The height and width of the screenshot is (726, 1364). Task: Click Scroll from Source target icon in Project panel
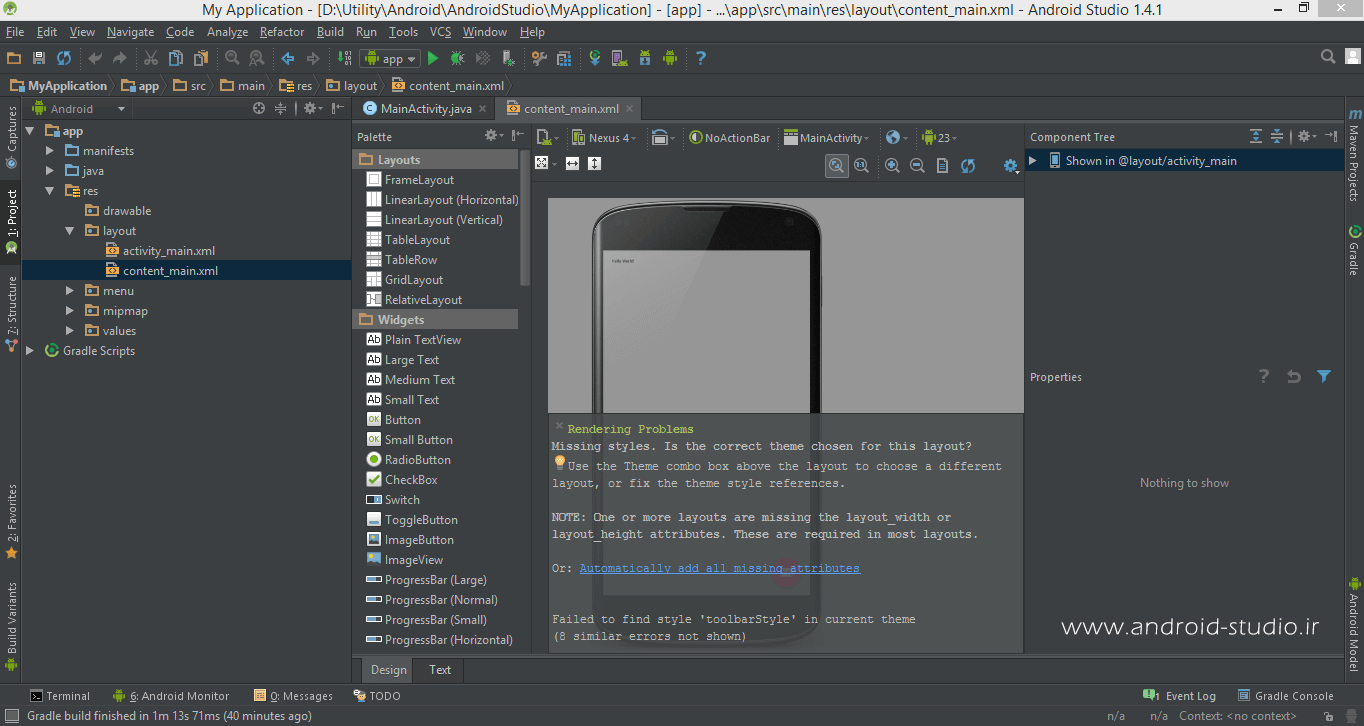(x=259, y=108)
